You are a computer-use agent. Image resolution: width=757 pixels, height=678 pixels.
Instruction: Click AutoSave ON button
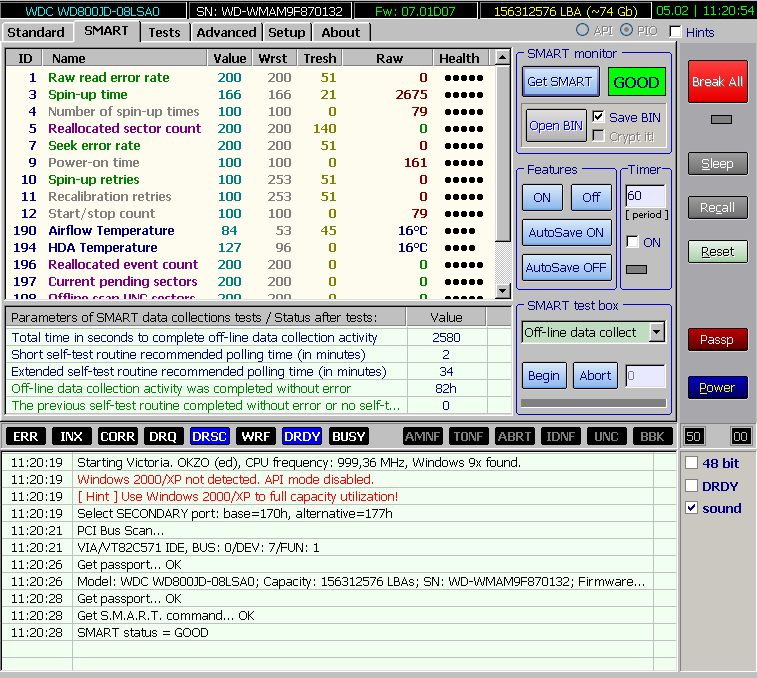click(566, 233)
